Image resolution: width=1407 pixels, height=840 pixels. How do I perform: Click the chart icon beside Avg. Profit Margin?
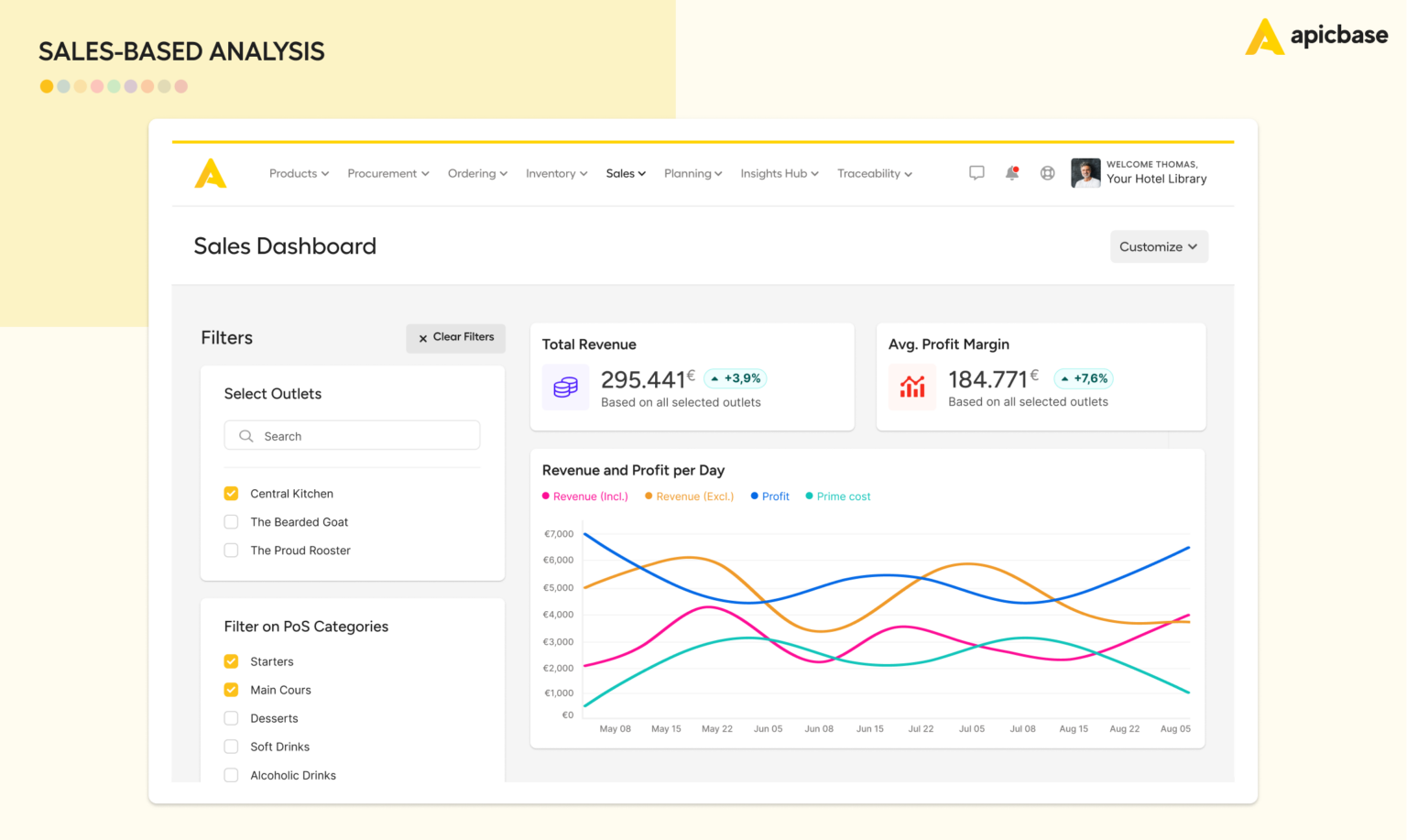tap(912, 387)
